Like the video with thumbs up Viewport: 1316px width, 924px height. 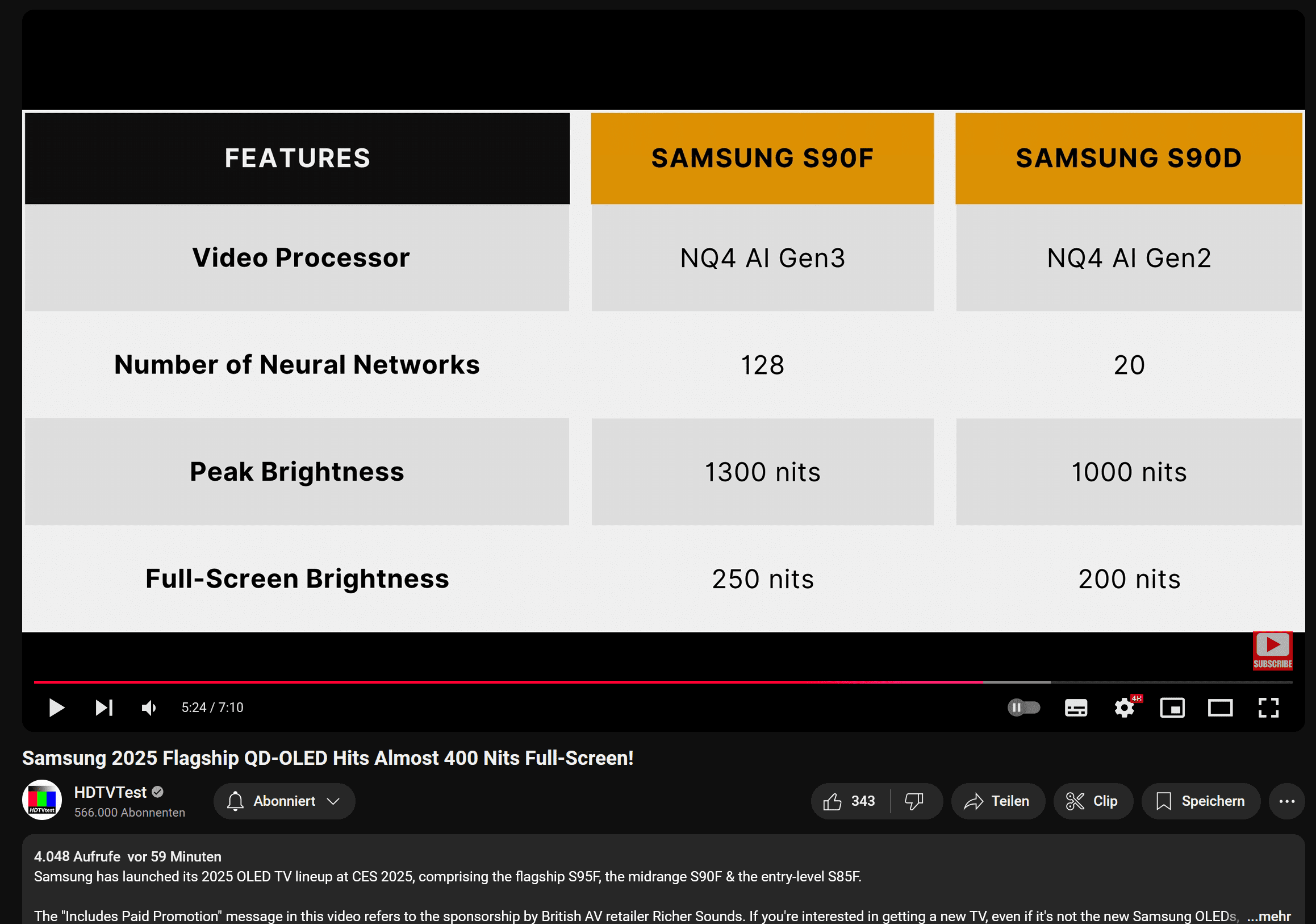tap(851, 801)
